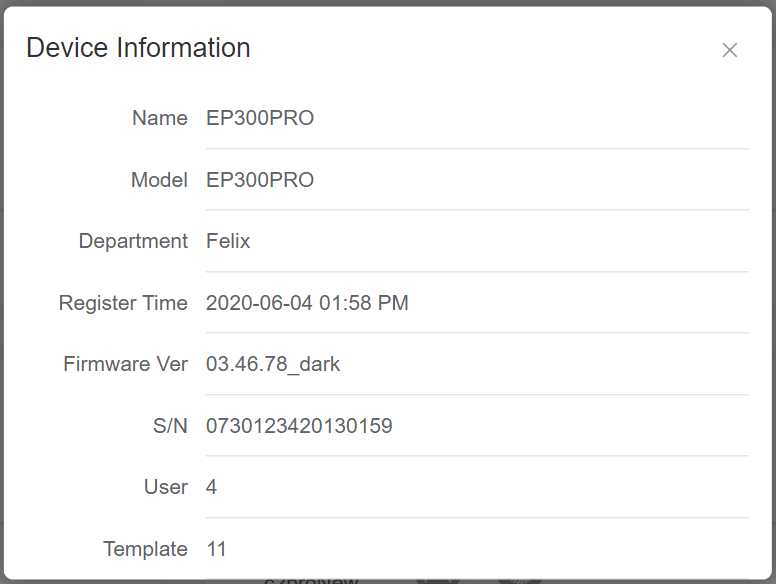Click the Register Time label
Image resolution: width=776 pixels, height=584 pixels.
(x=123, y=303)
